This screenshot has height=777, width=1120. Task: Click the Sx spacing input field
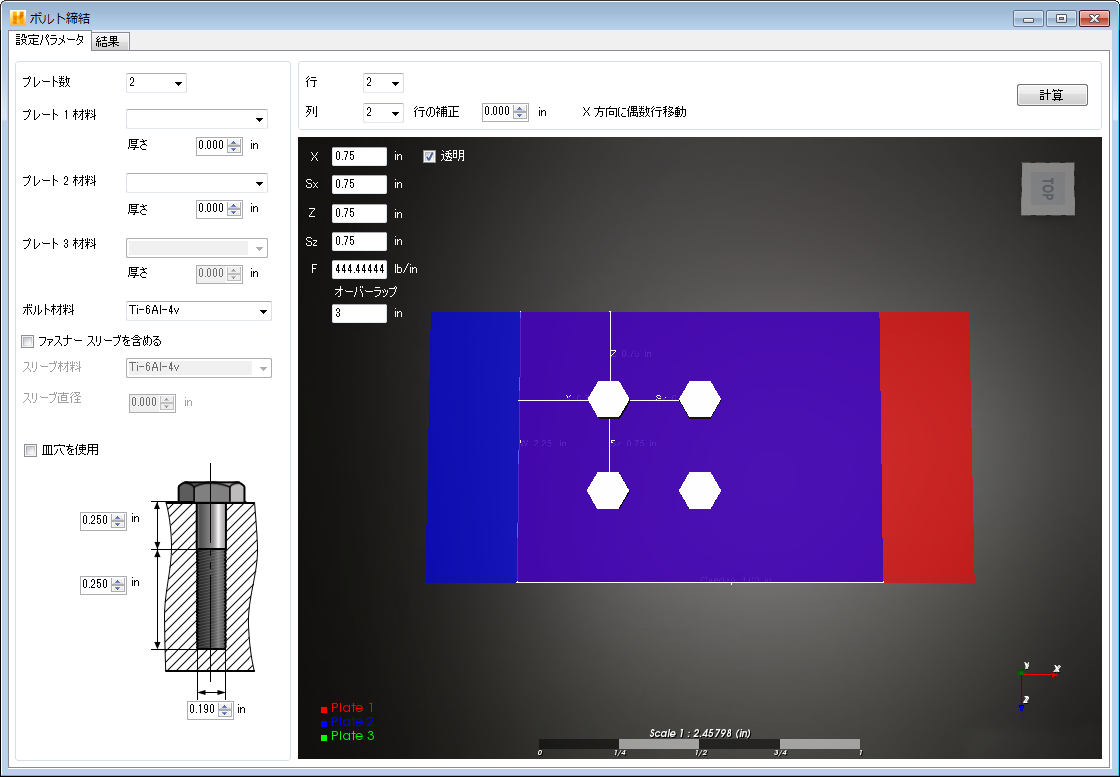click(x=359, y=184)
